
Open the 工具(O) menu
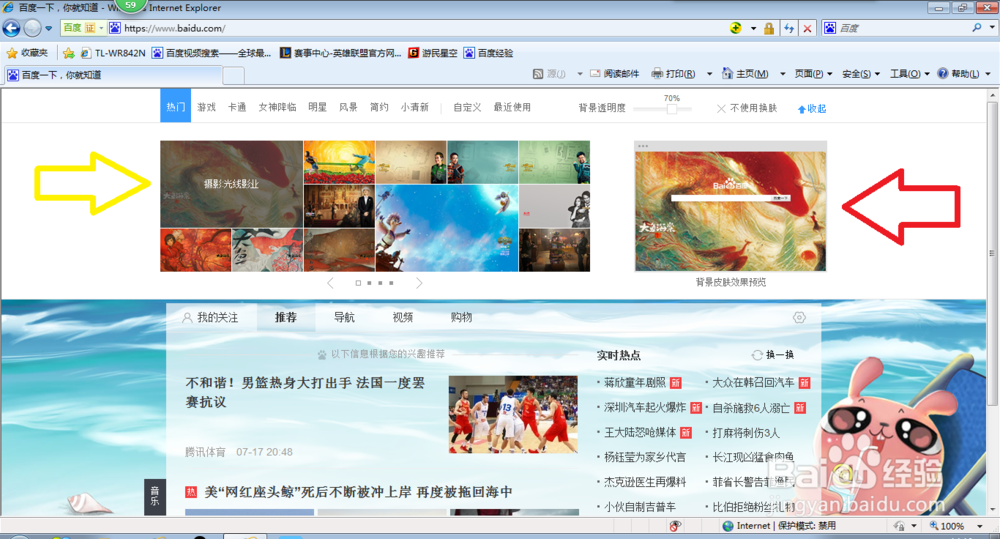pos(909,74)
